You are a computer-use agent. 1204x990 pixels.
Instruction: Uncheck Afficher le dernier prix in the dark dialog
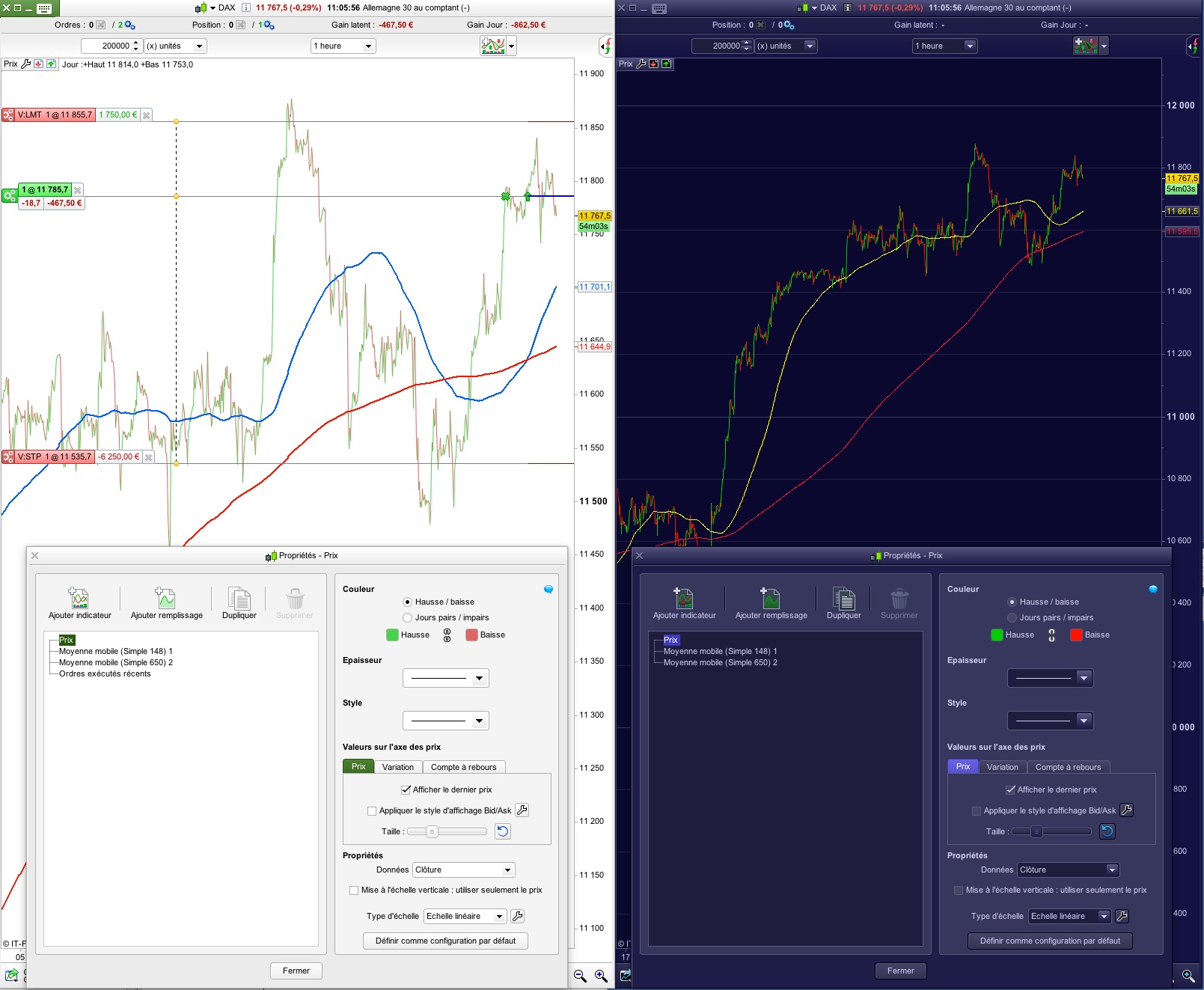pyautogui.click(x=1010, y=789)
